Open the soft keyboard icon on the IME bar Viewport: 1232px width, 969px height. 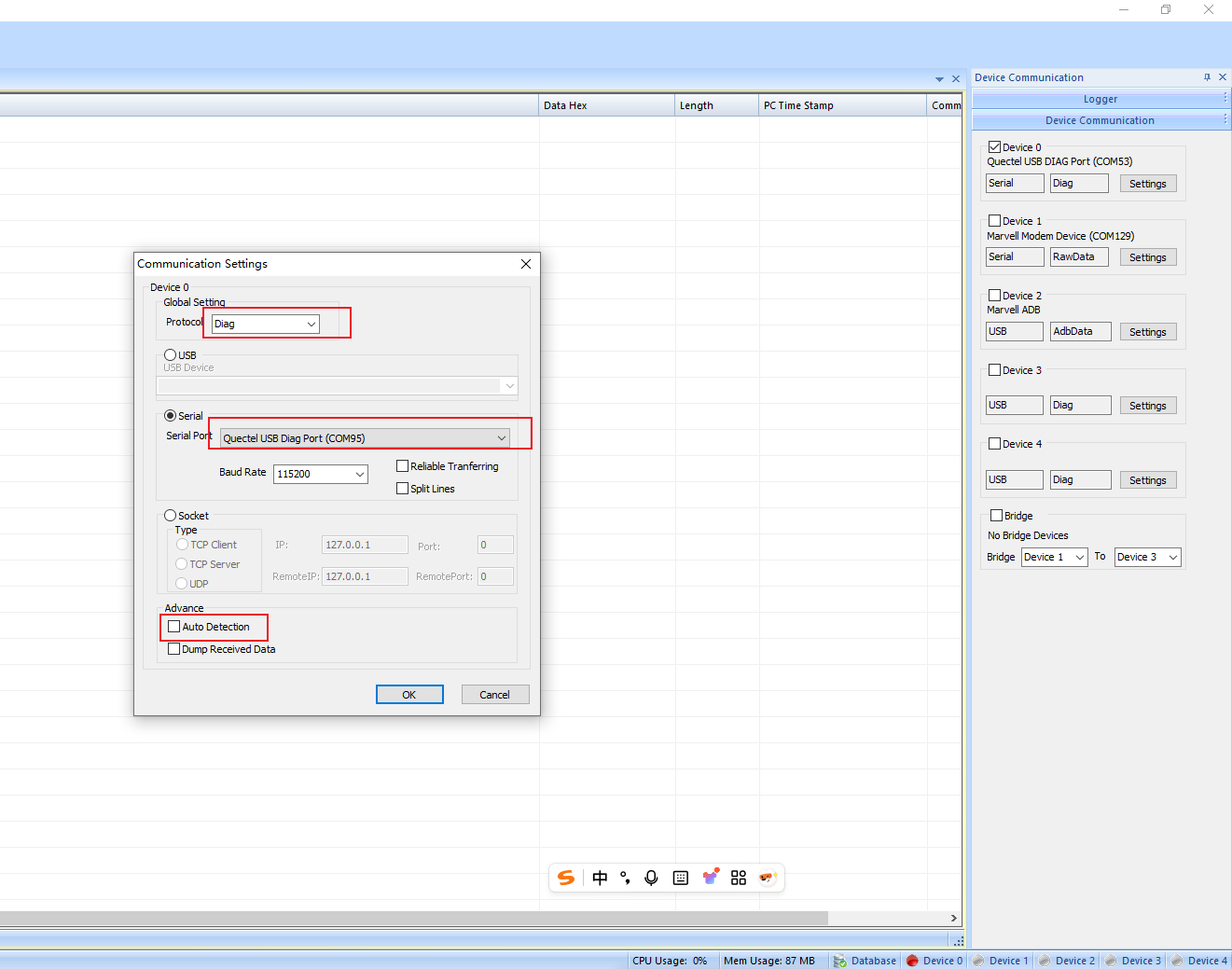point(681,878)
